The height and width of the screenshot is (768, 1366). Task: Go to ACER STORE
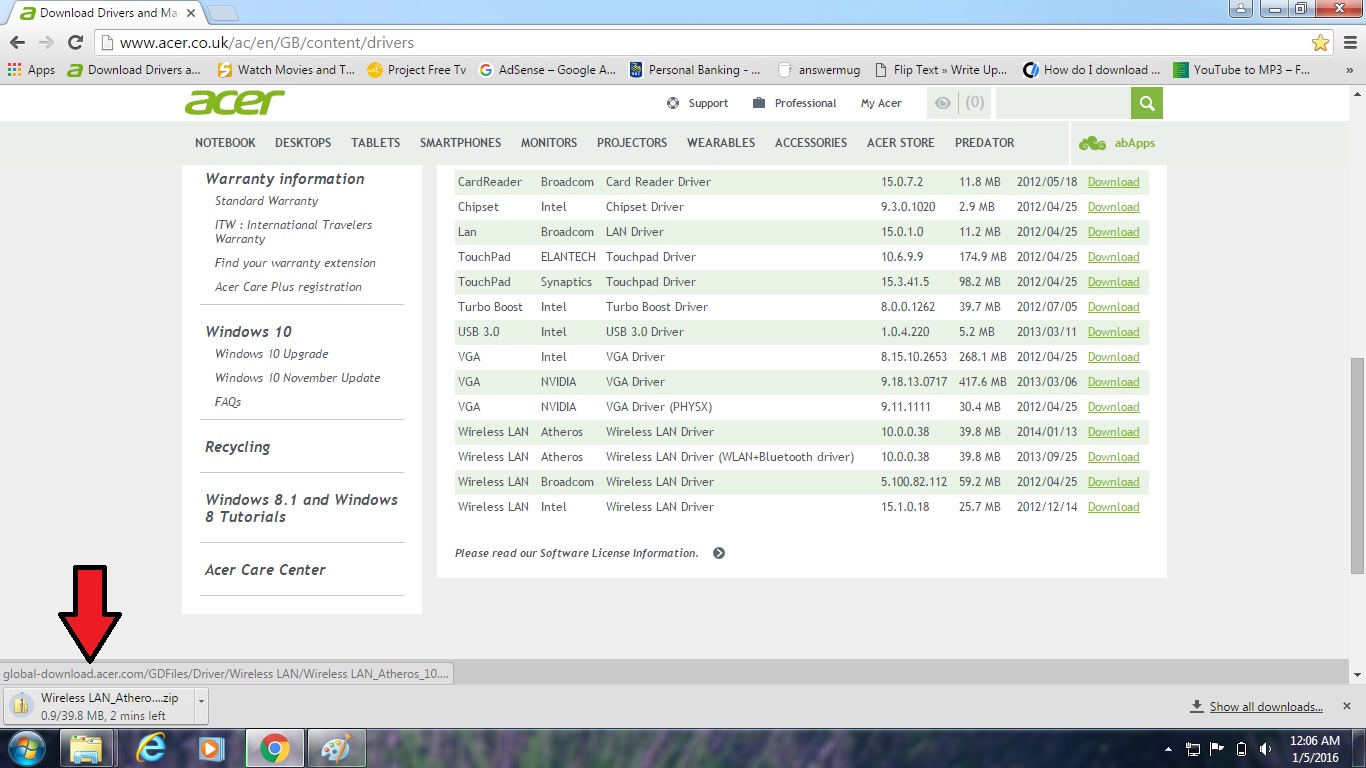901,143
